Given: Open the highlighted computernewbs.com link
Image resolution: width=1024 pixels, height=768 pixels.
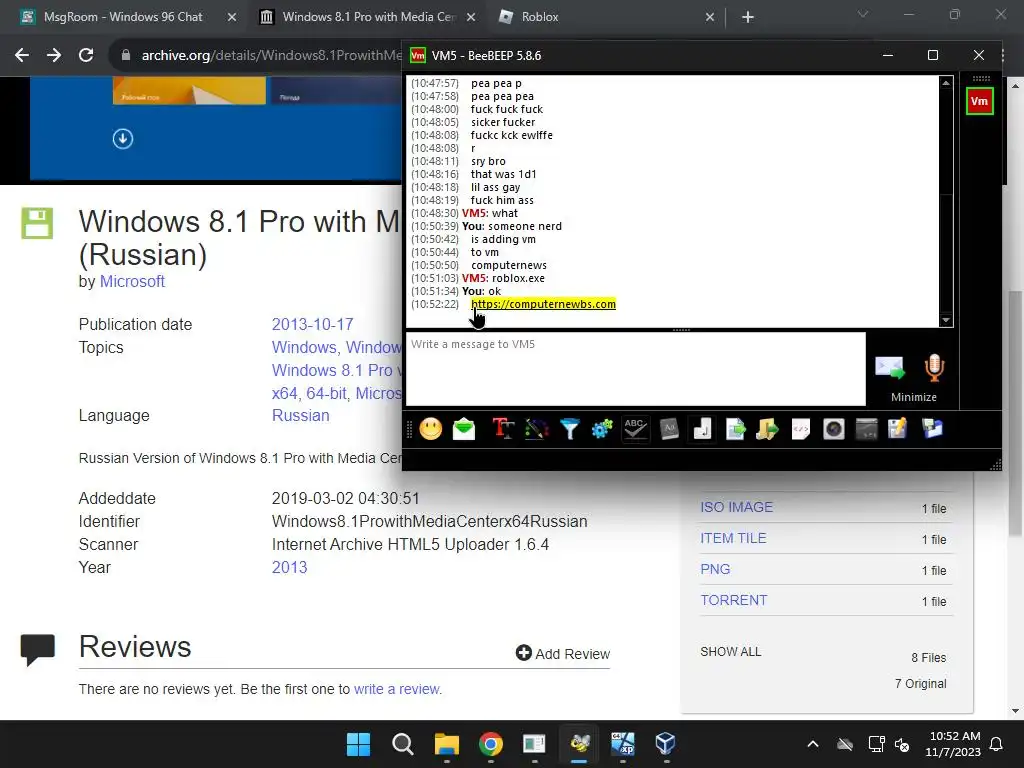Looking at the screenshot, I should [x=543, y=304].
